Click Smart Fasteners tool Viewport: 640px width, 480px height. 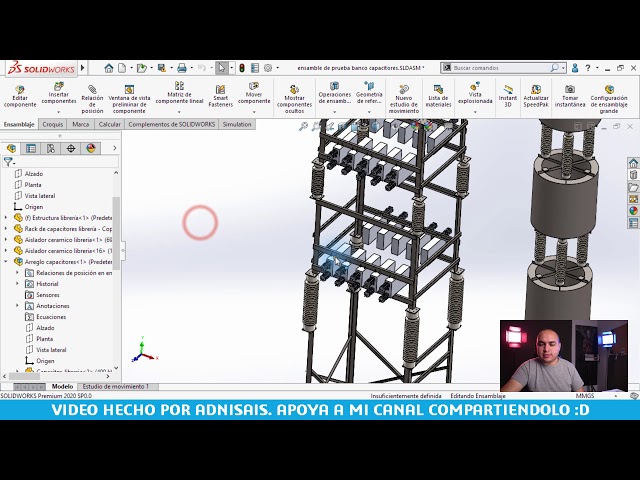point(220,96)
